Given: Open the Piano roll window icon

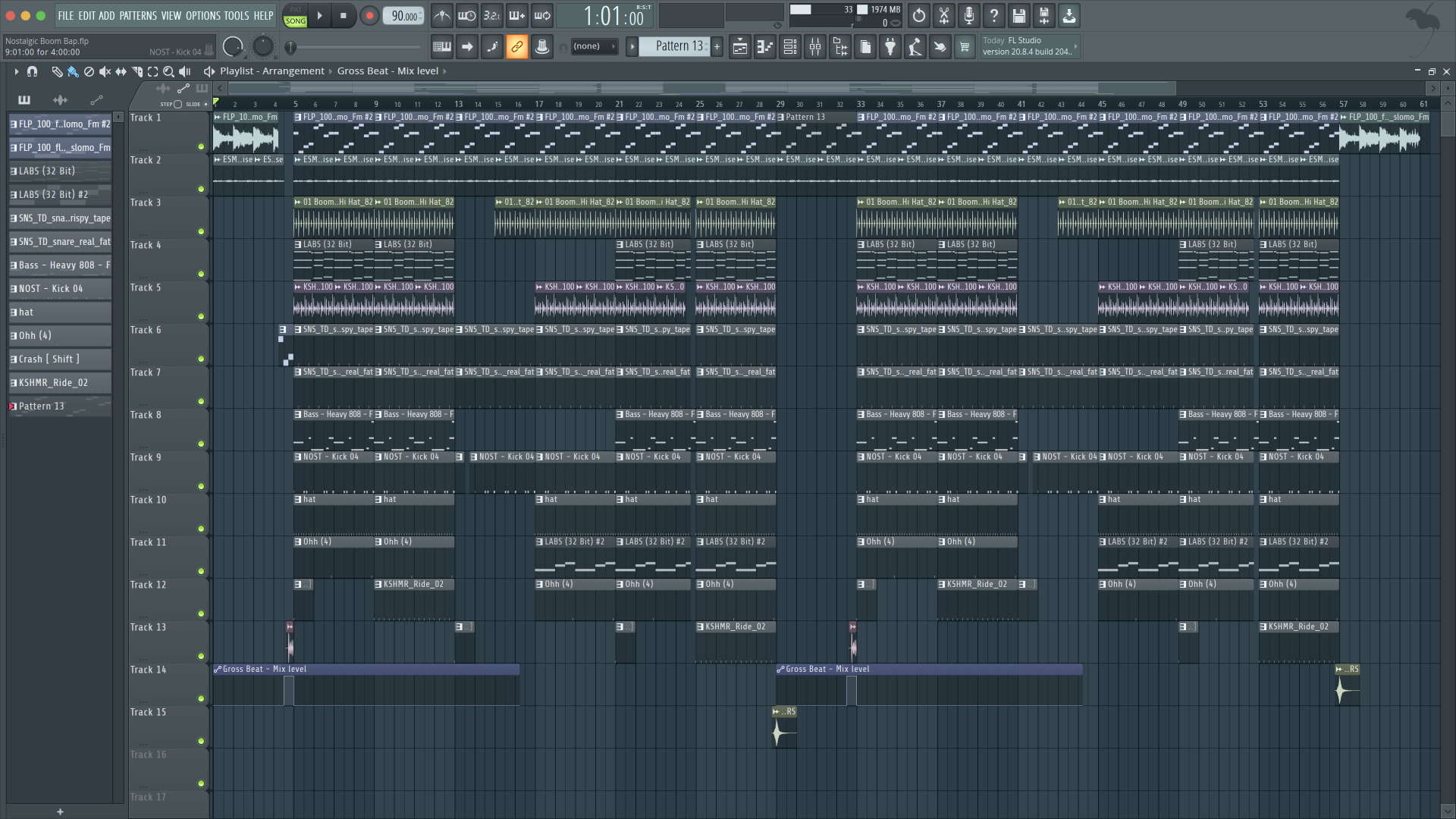Looking at the screenshot, I should [x=765, y=47].
